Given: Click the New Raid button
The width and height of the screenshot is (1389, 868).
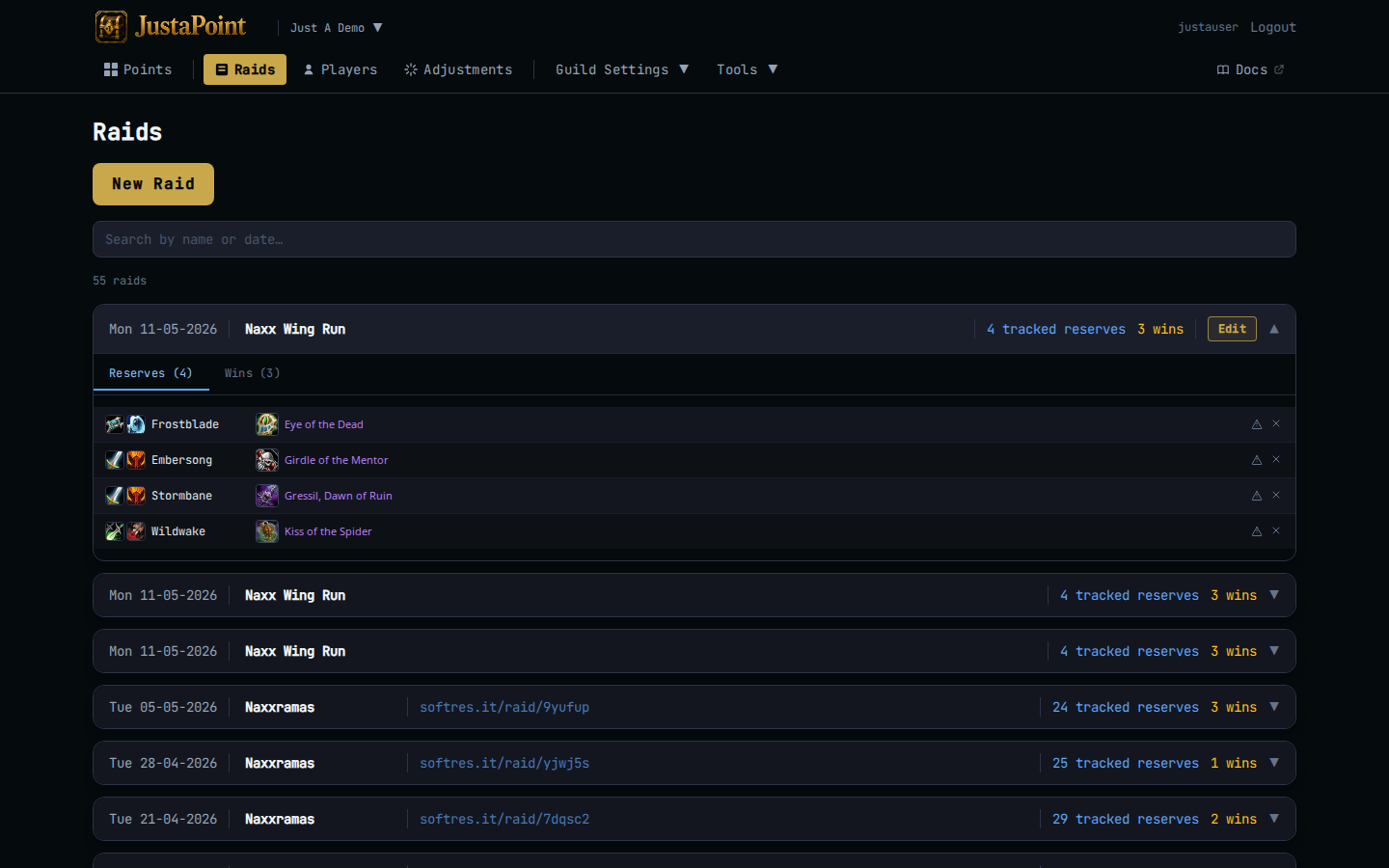Looking at the screenshot, I should pos(153,184).
